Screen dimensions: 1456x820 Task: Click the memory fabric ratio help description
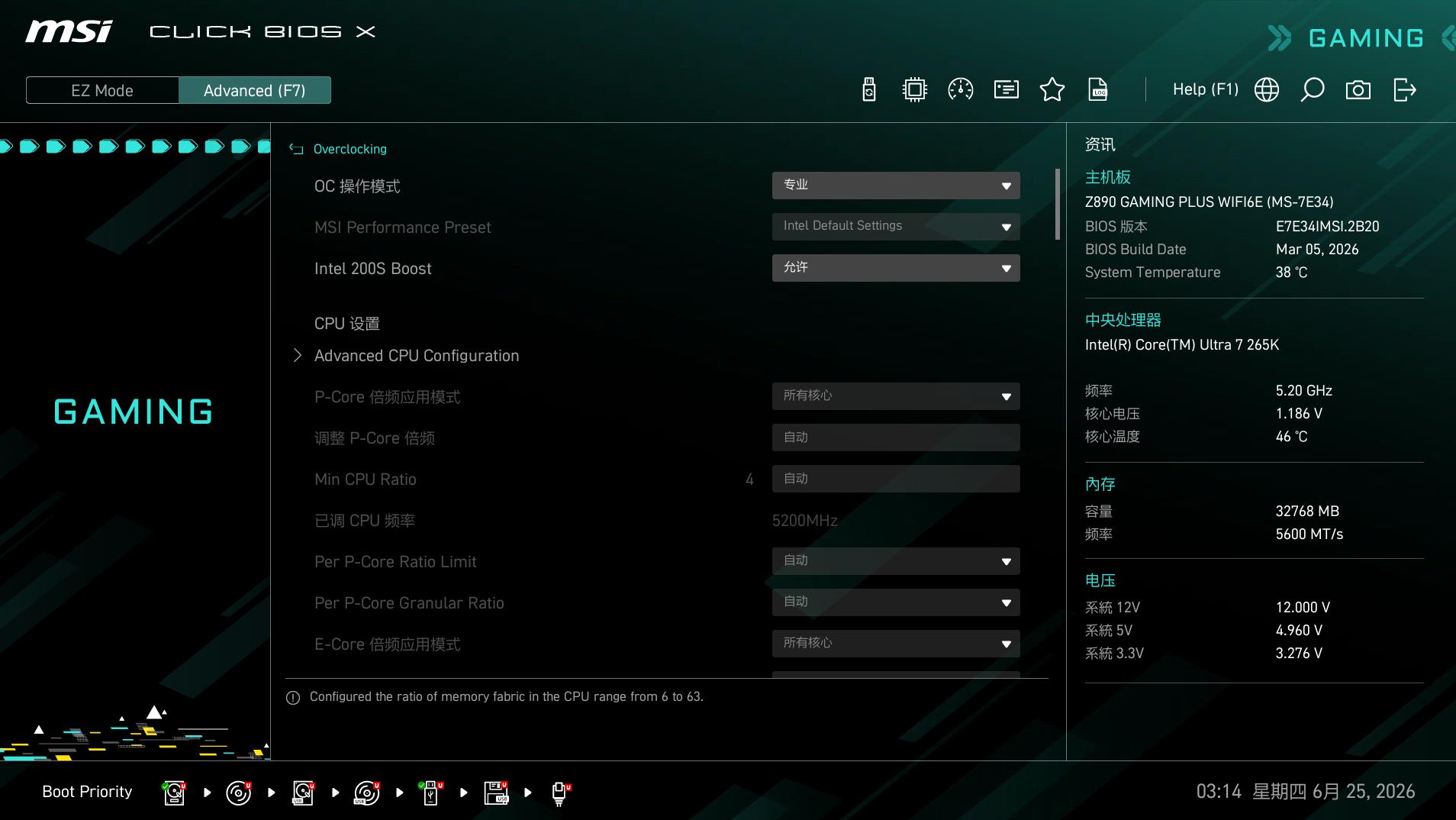507,697
